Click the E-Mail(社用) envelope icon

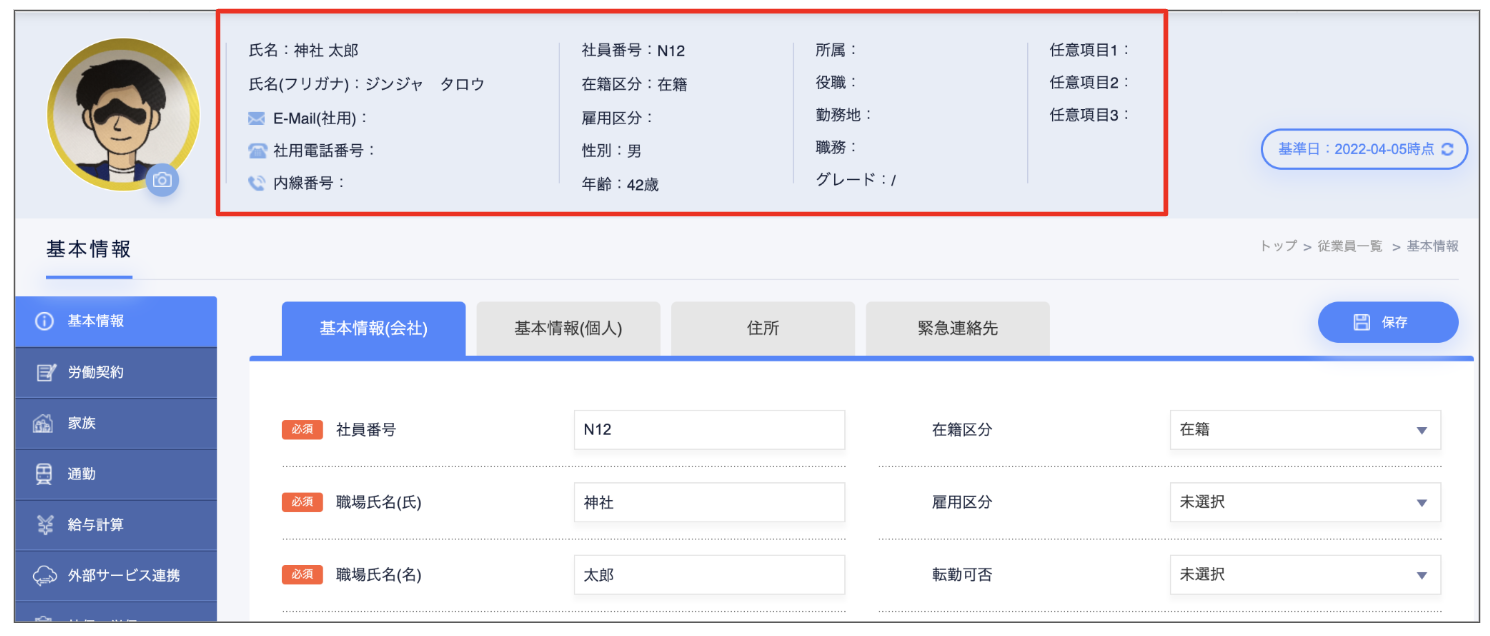[x=257, y=118]
